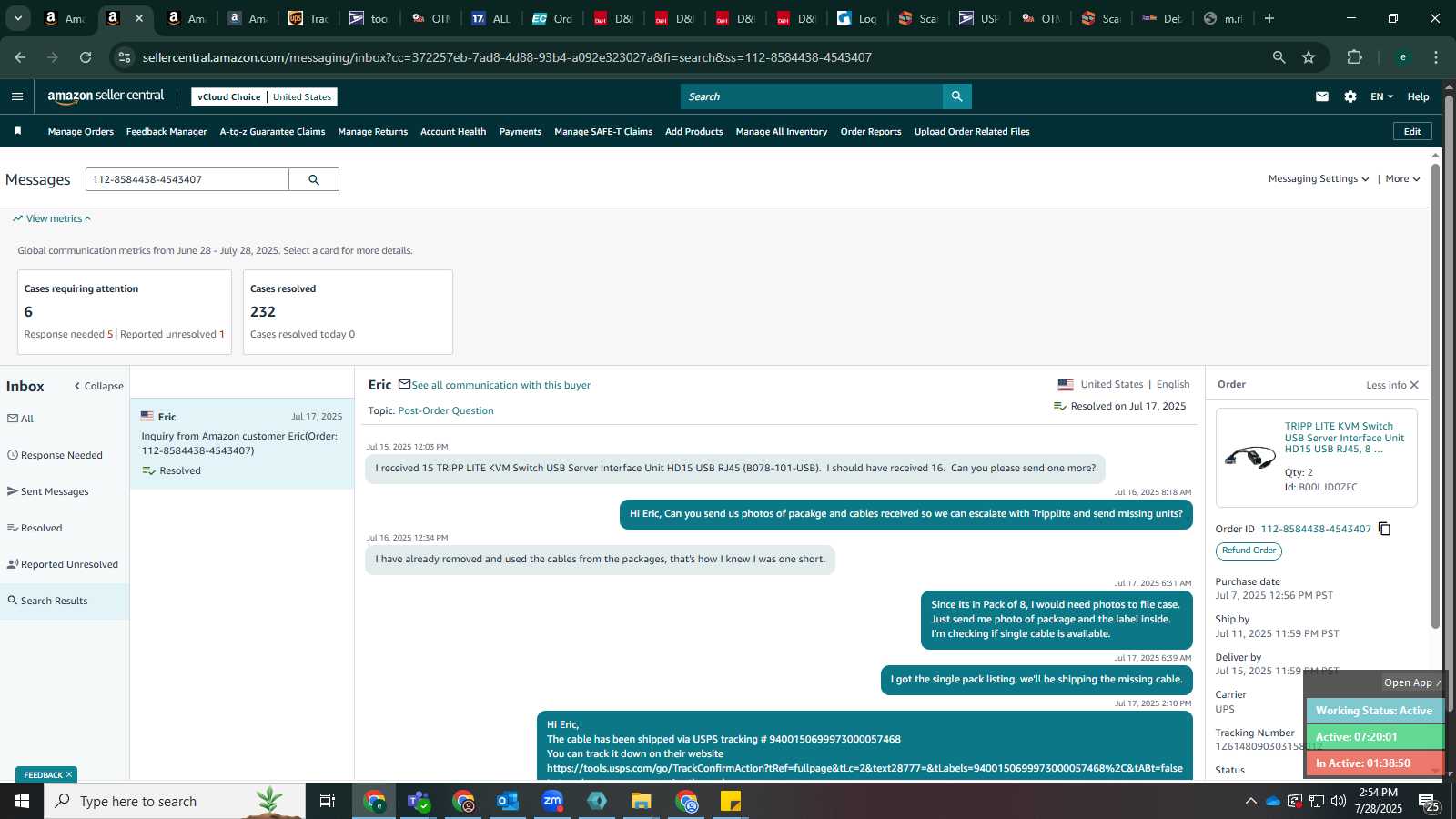Select Reported Unresolved folder

tap(65, 564)
